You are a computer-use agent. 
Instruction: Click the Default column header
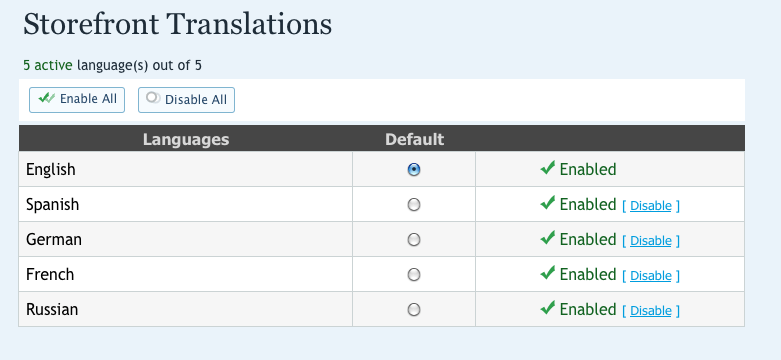(414, 139)
